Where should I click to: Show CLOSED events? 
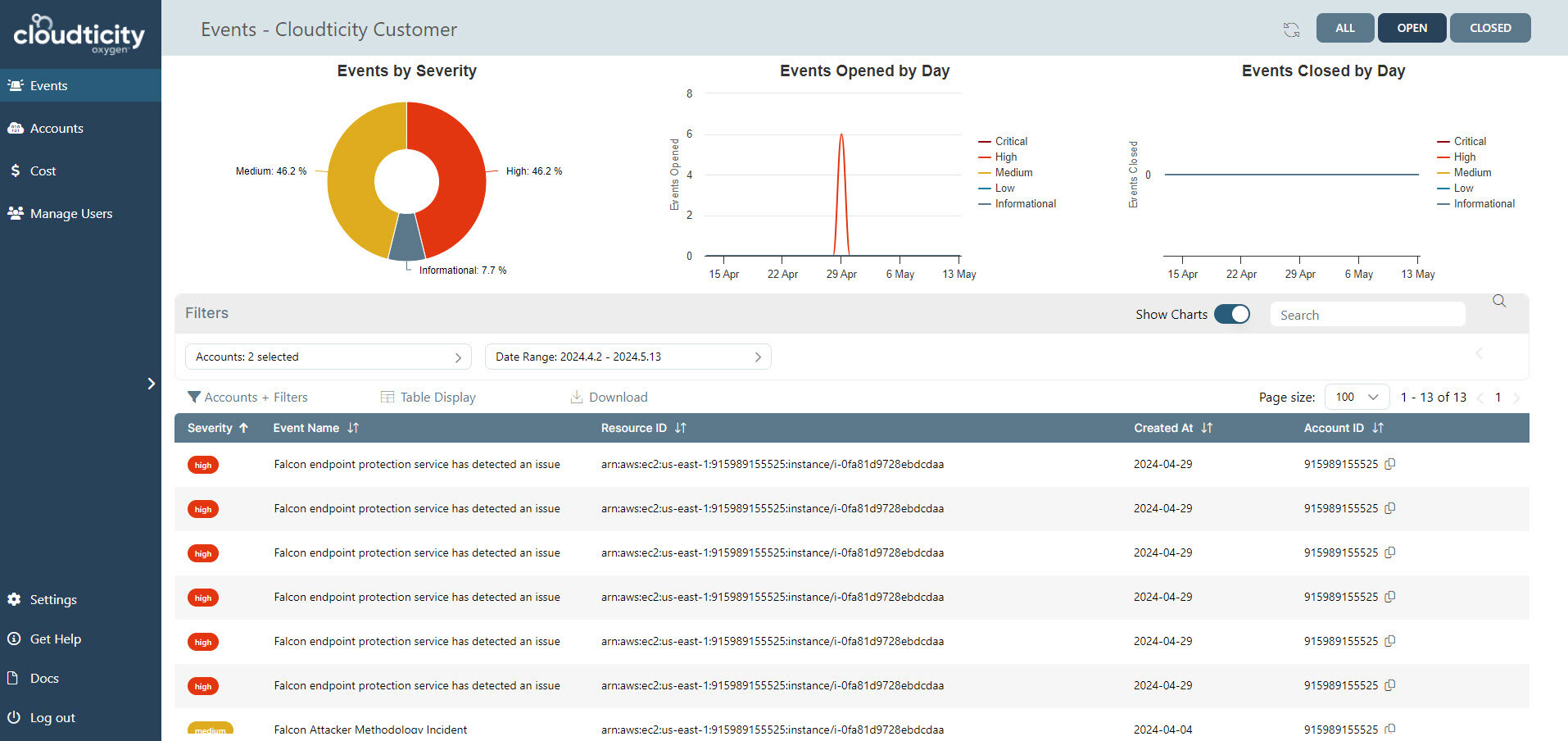[x=1489, y=28]
